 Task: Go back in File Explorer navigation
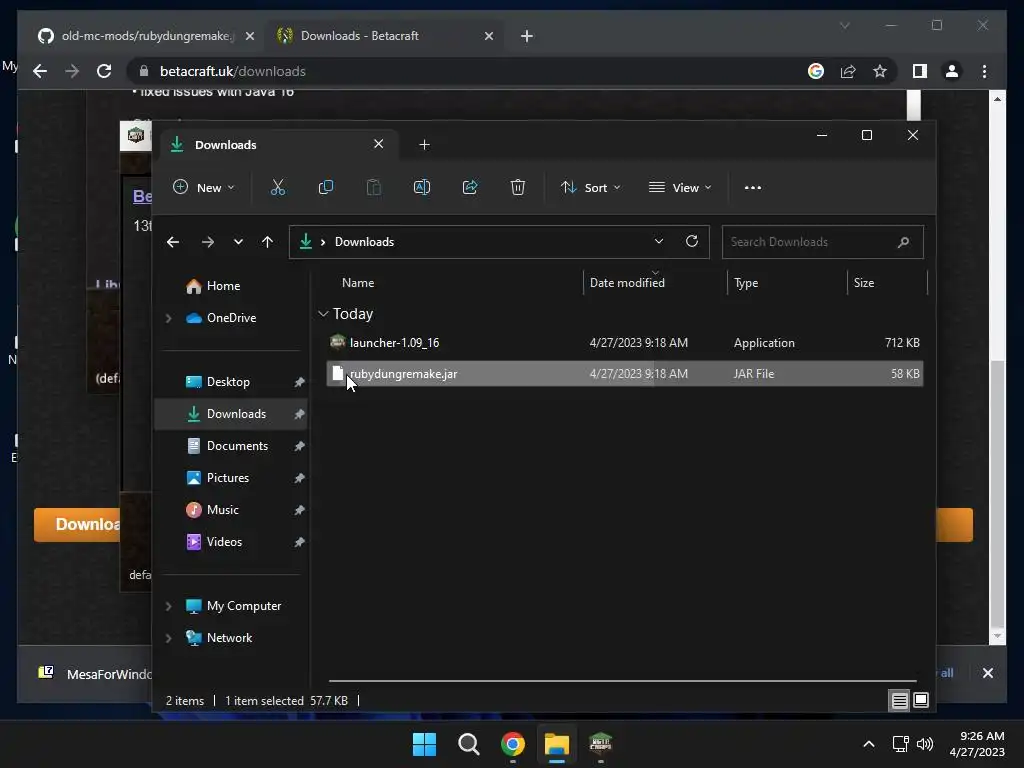[173, 242]
